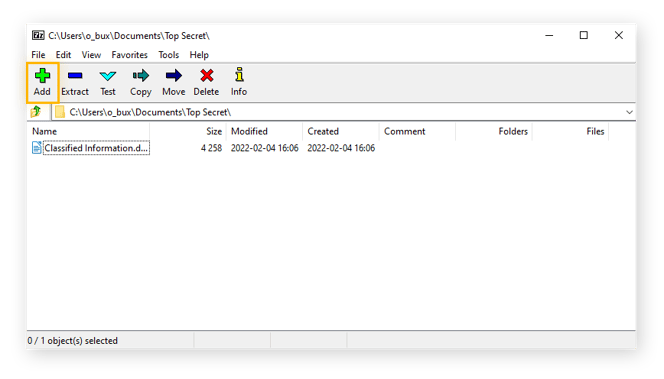Open the Tools menu

click(169, 55)
